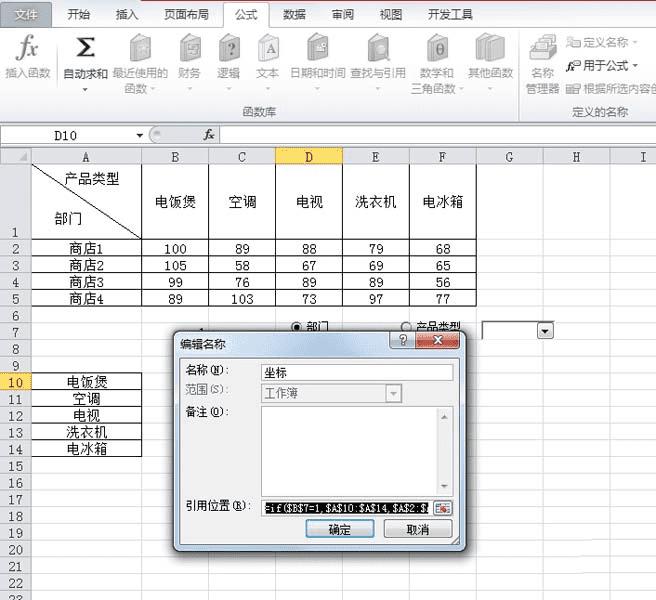Switch to the Data (数据) tab

pos(294,15)
